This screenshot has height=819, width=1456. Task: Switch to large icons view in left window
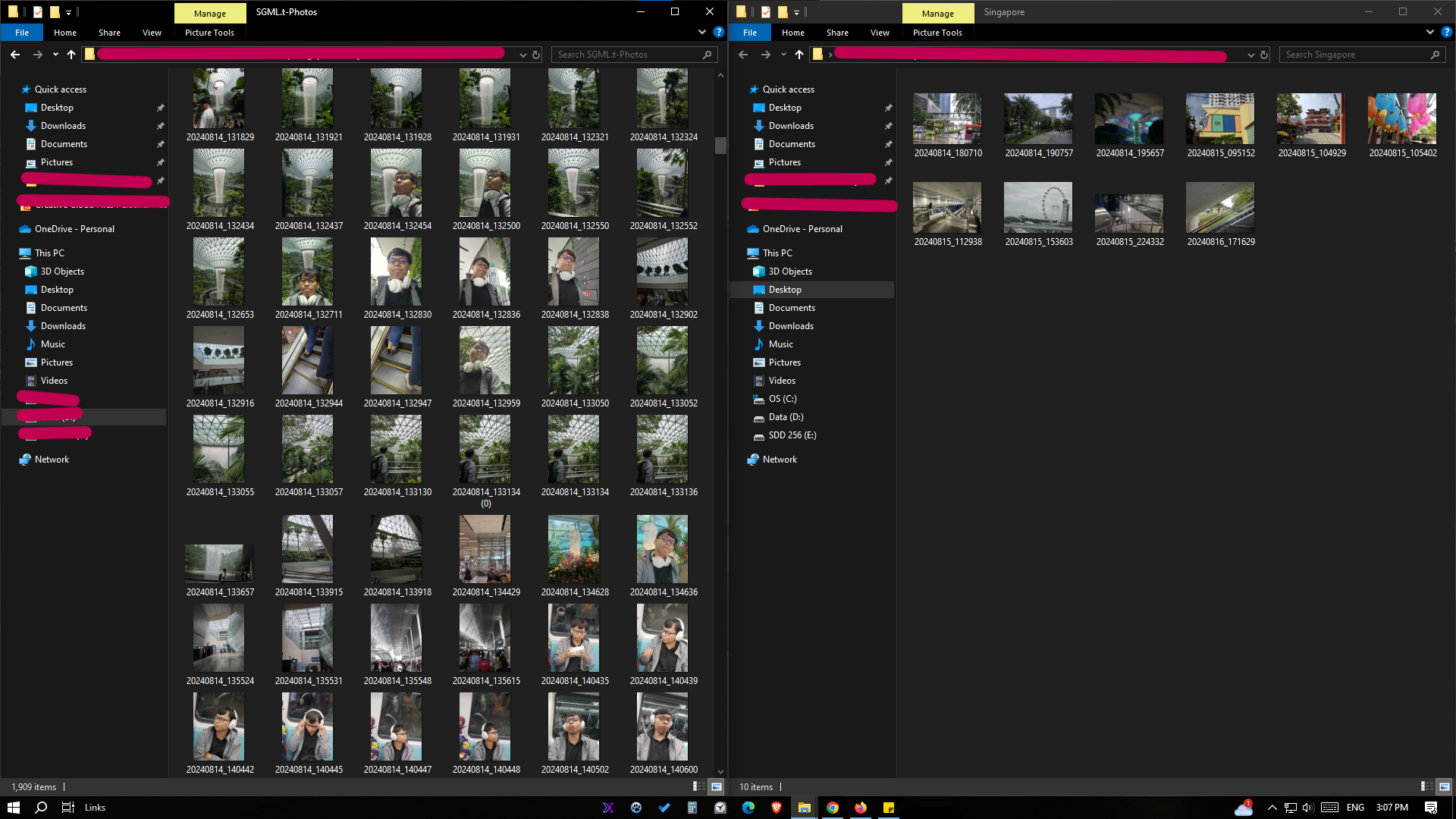[x=717, y=786]
